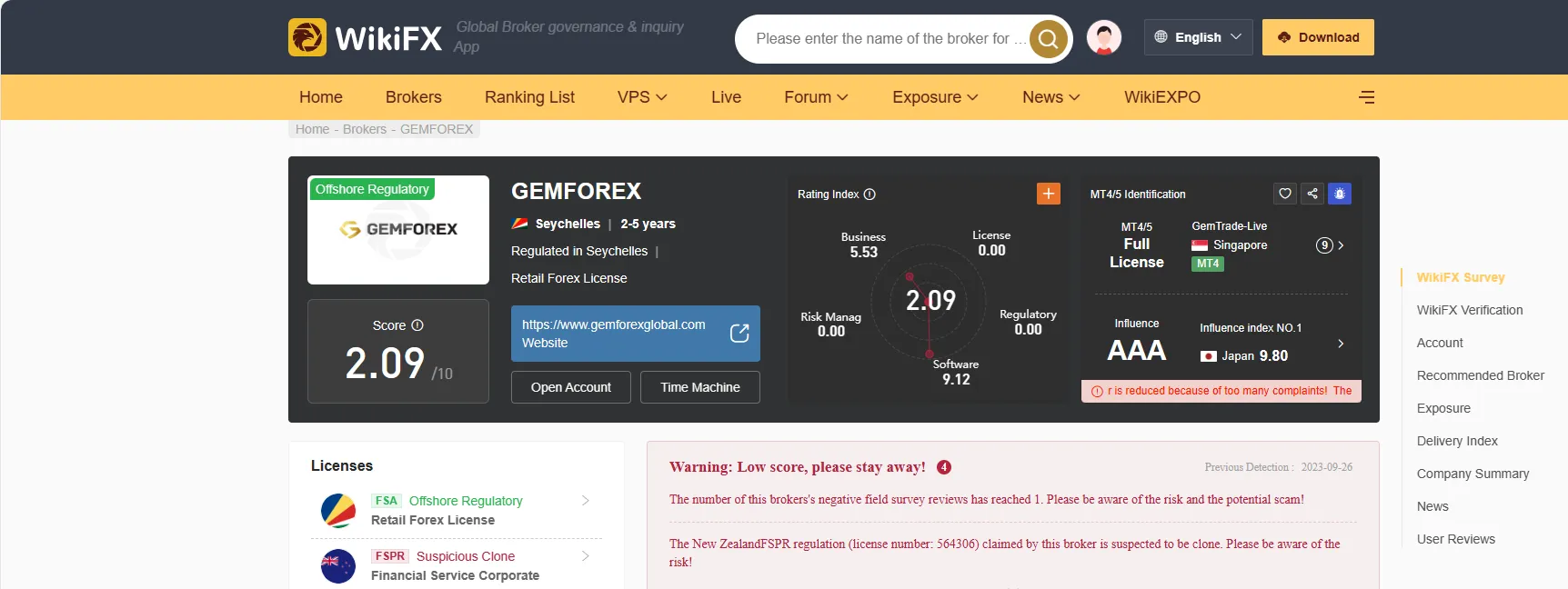Image resolution: width=1568 pixels, height=589 pixels.
Task: Open the Live nav item
Action: point(726,97)
